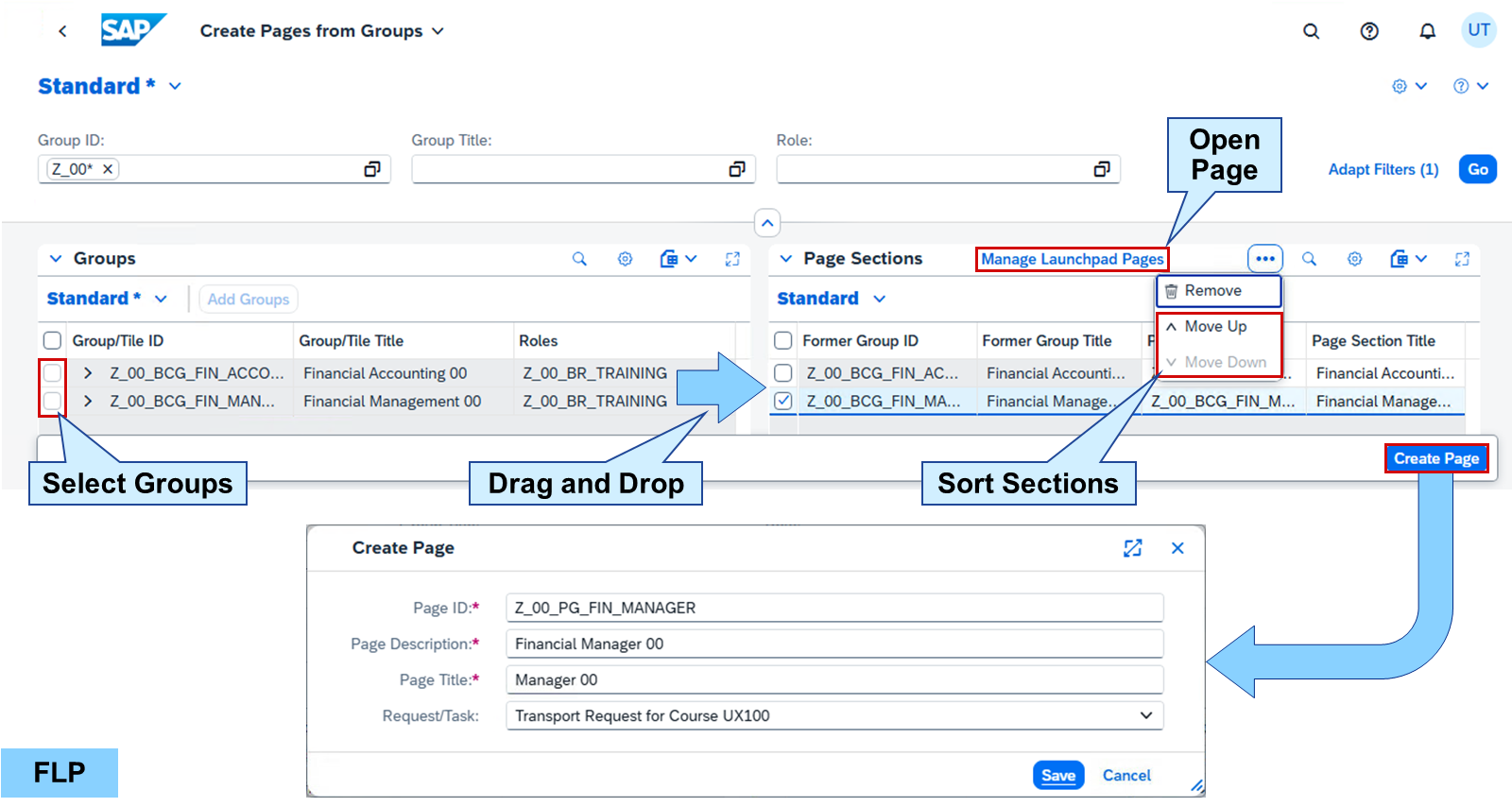Open value help for Group Title field
Viewport: 1512px width, 807px height.
click(x=737, y=169)
